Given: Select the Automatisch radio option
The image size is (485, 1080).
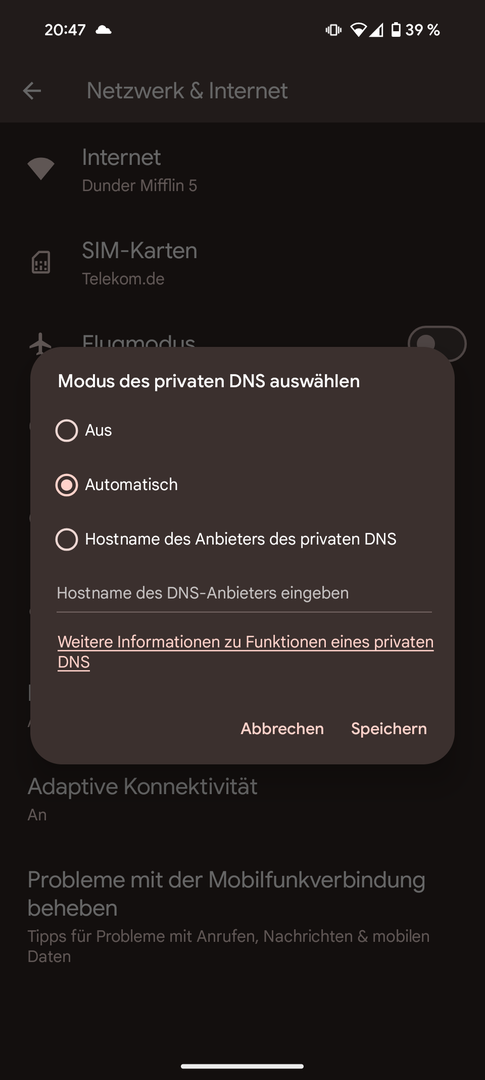Looking at the screenshot, I should coord(67,485).
